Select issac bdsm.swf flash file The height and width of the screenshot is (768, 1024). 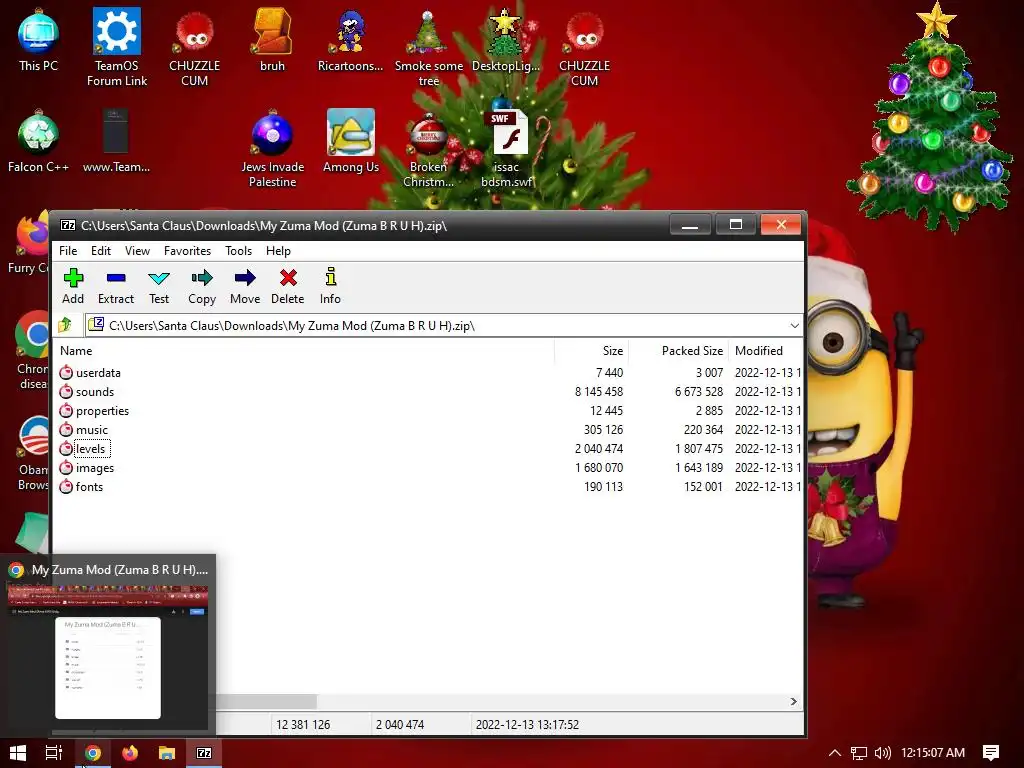point(506,148)
